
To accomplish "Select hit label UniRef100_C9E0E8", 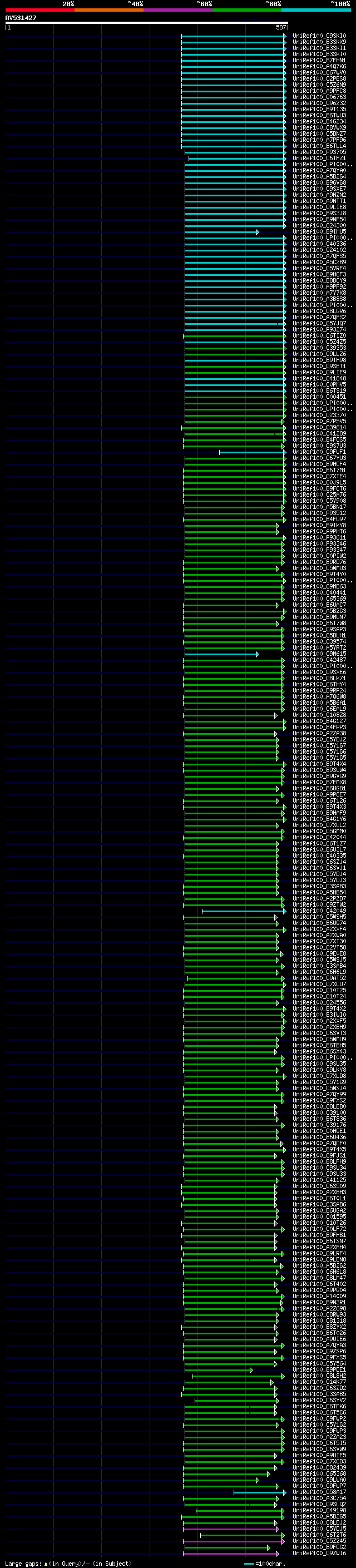I will (x=319, y=954).
